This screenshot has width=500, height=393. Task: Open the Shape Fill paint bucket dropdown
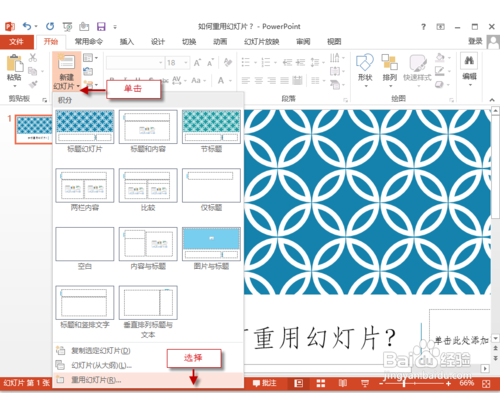pos(442,58)
